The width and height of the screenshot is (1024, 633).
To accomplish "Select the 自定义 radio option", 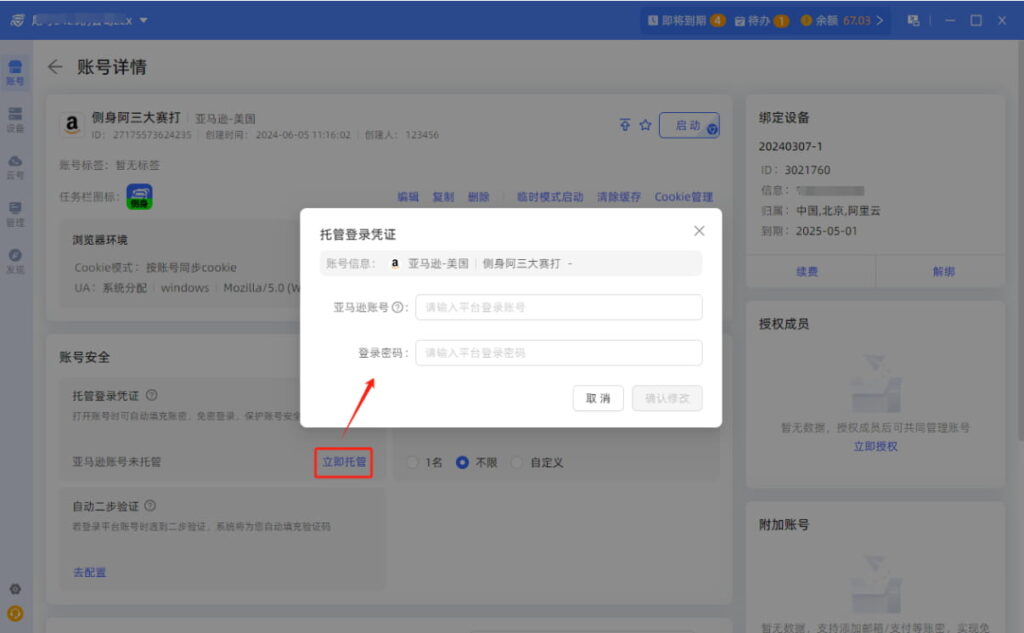I will click(516, 463).
